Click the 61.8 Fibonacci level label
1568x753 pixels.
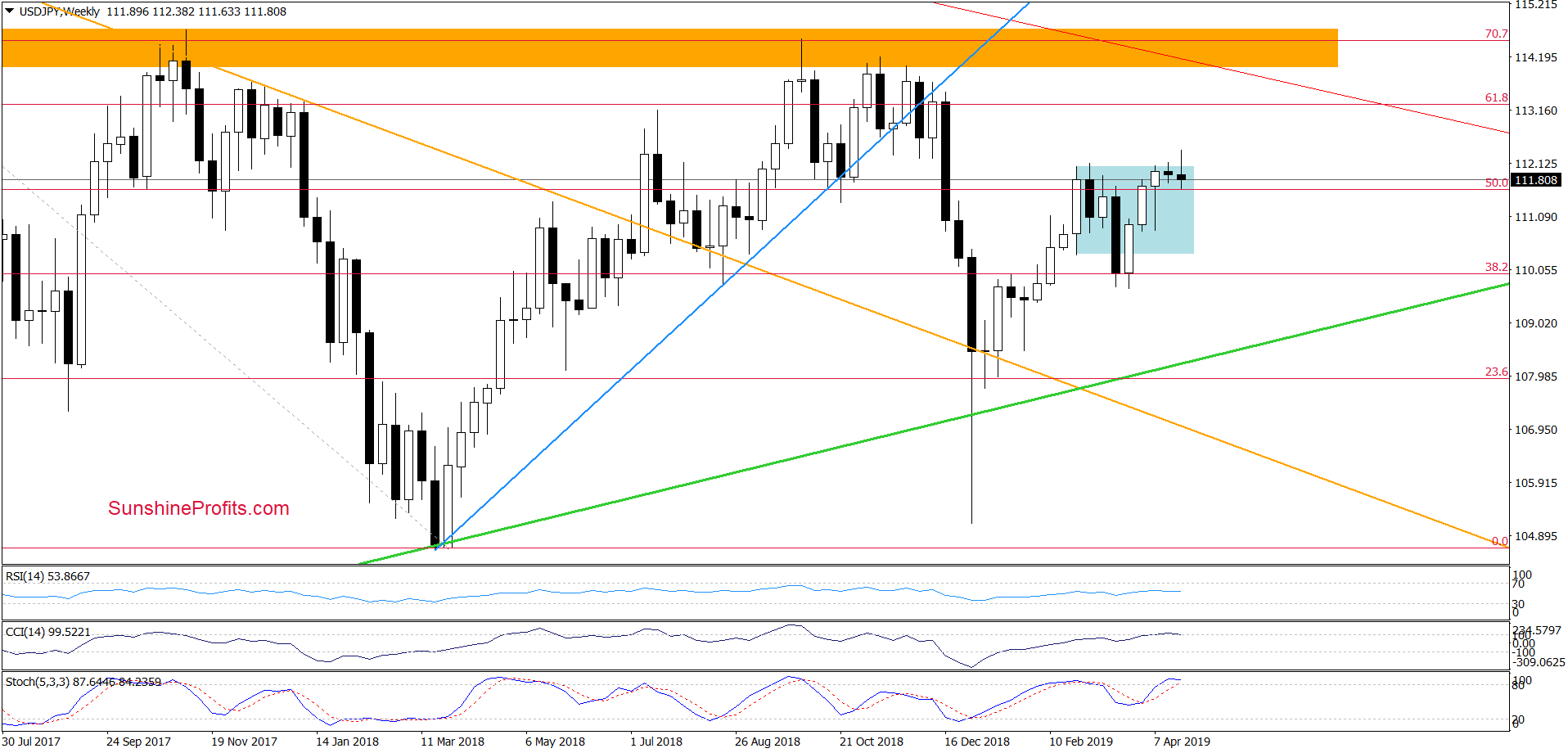click(x=1496, y=97)
